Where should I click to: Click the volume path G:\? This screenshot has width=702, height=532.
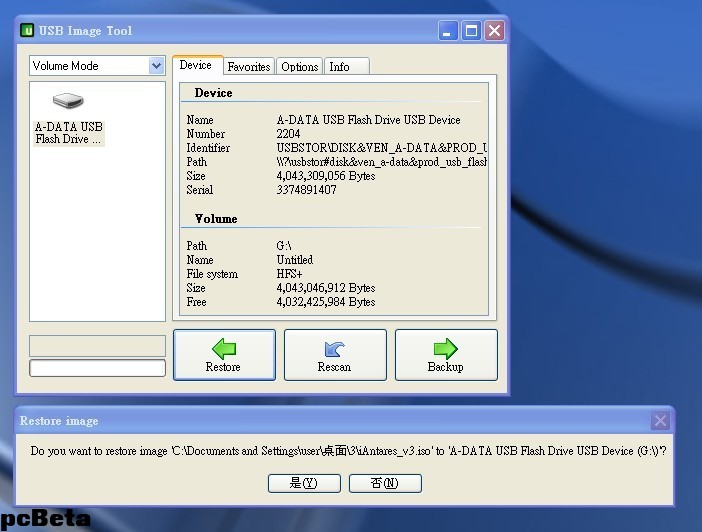(x=284, y=246)
